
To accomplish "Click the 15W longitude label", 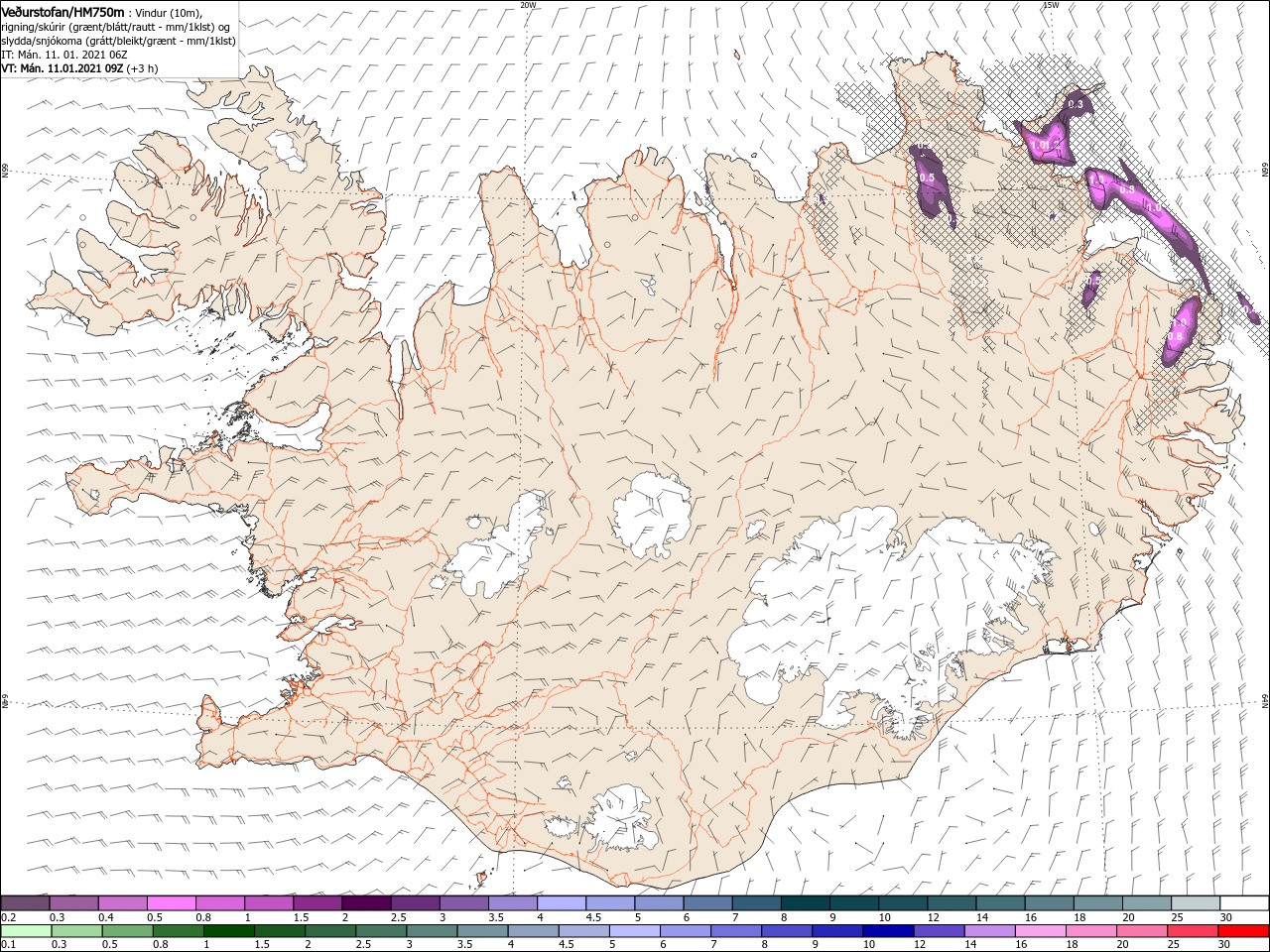I will (1051, 5).
